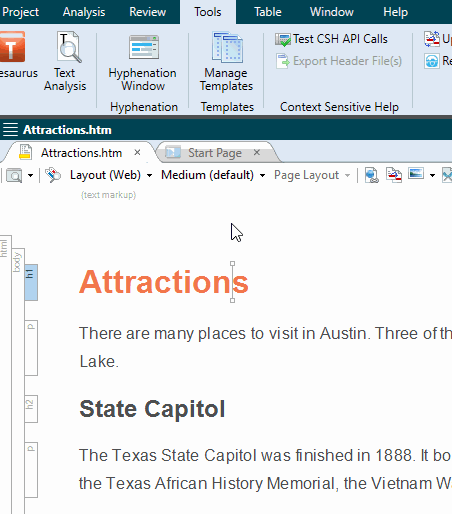The image size is (452, 514).
Task: Launch the Text Analysis tool
Action: point(68,47)
